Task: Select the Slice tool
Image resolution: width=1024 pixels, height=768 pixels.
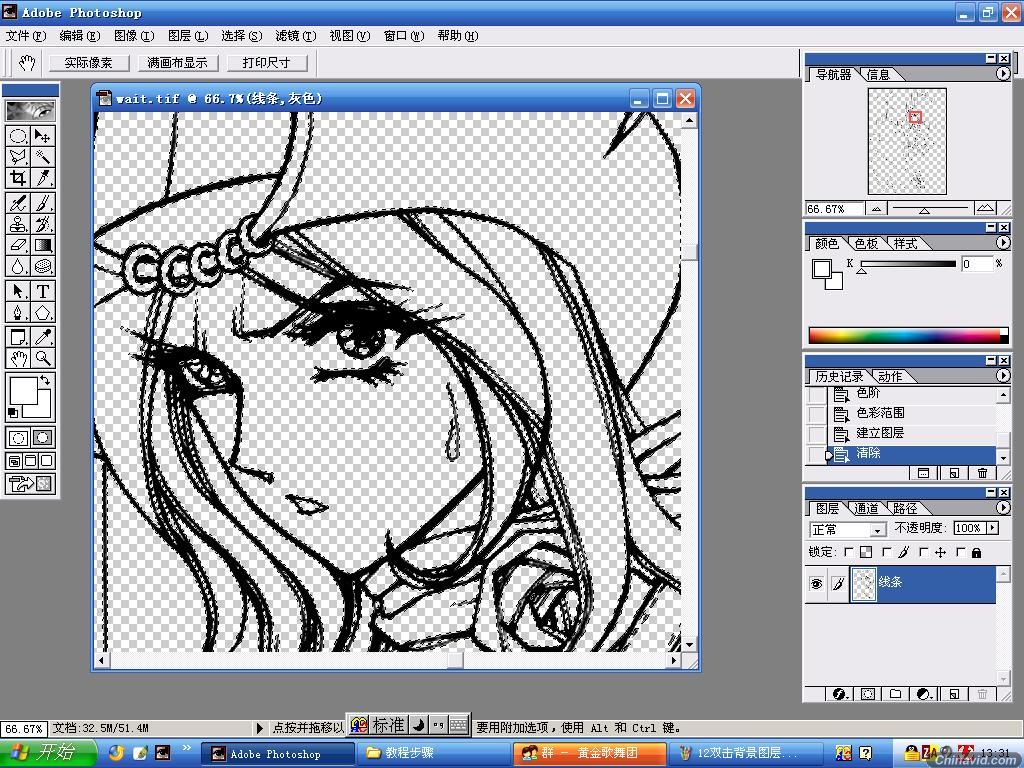Action: point(43,178)
